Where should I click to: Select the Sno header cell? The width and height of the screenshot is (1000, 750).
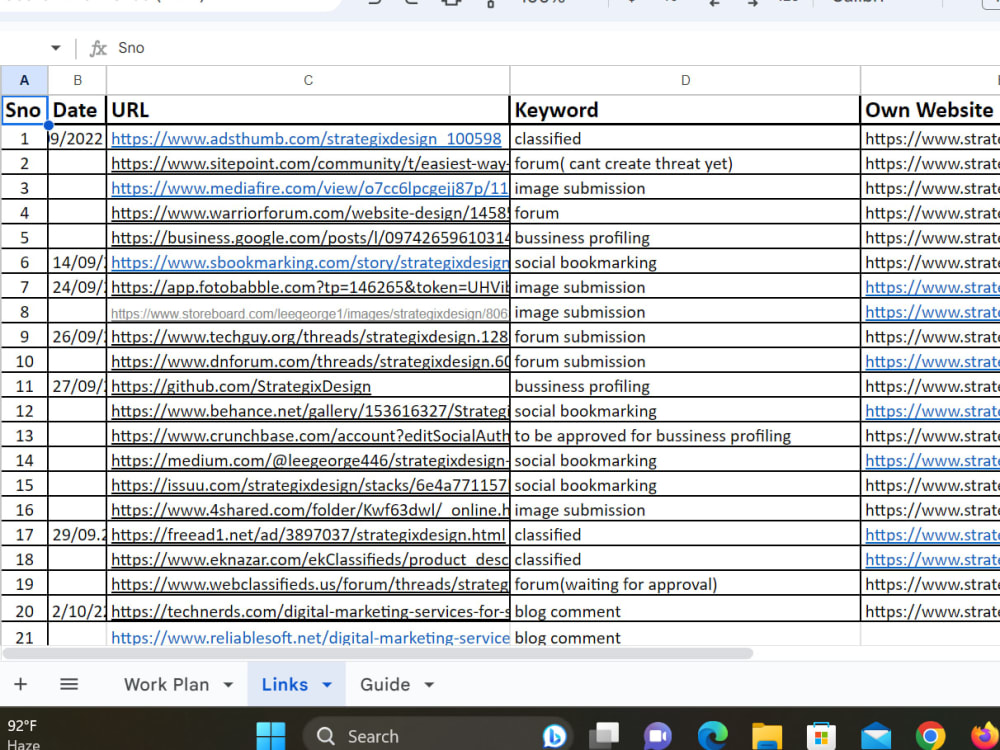coord(24,110)
